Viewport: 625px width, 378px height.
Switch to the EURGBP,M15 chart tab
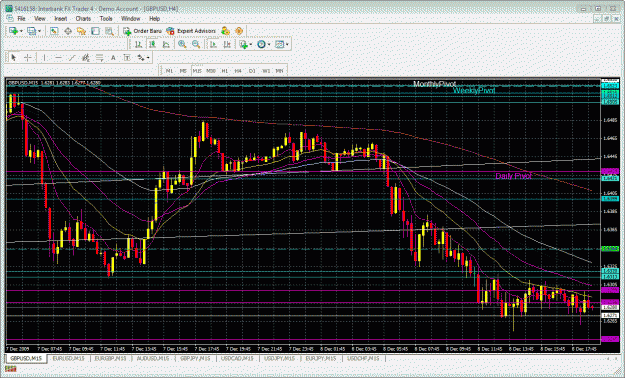pyautogui.click(x=110, y=359)
